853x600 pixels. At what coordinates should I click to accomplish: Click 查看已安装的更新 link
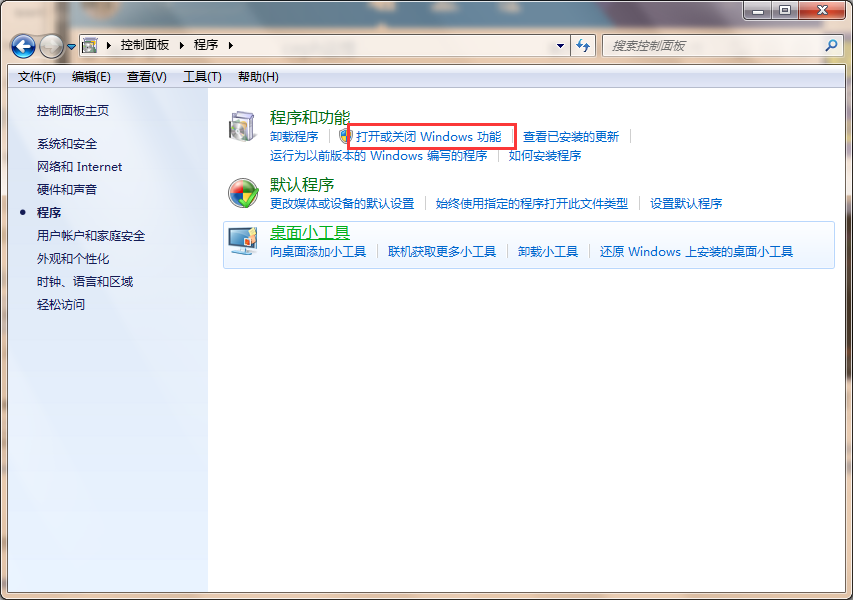click(x=571, y=137)
